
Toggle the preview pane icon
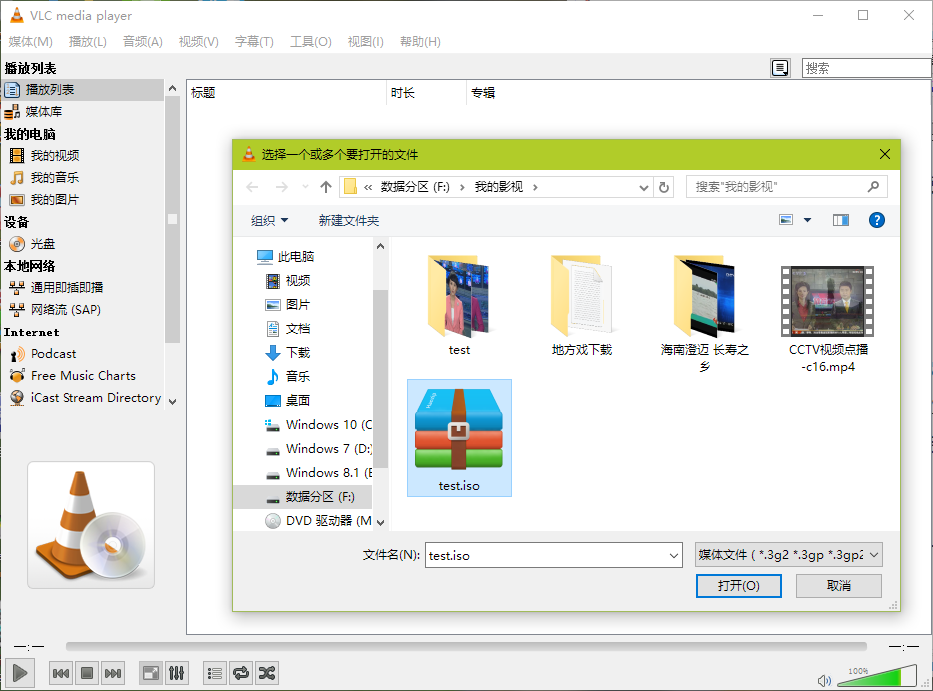pyautogui.click(x=841, y=220)
